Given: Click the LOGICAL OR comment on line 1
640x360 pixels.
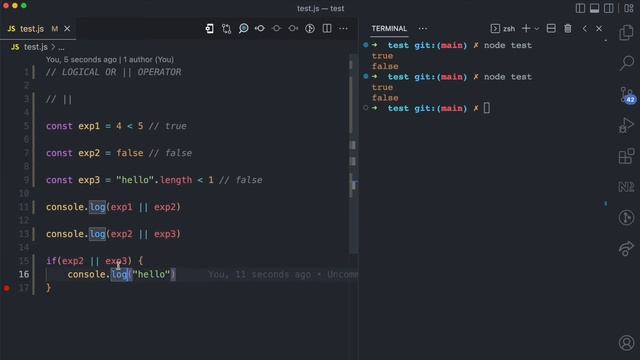Looking at the screenshot, I should pyautogui.click(x=113, y=72).
